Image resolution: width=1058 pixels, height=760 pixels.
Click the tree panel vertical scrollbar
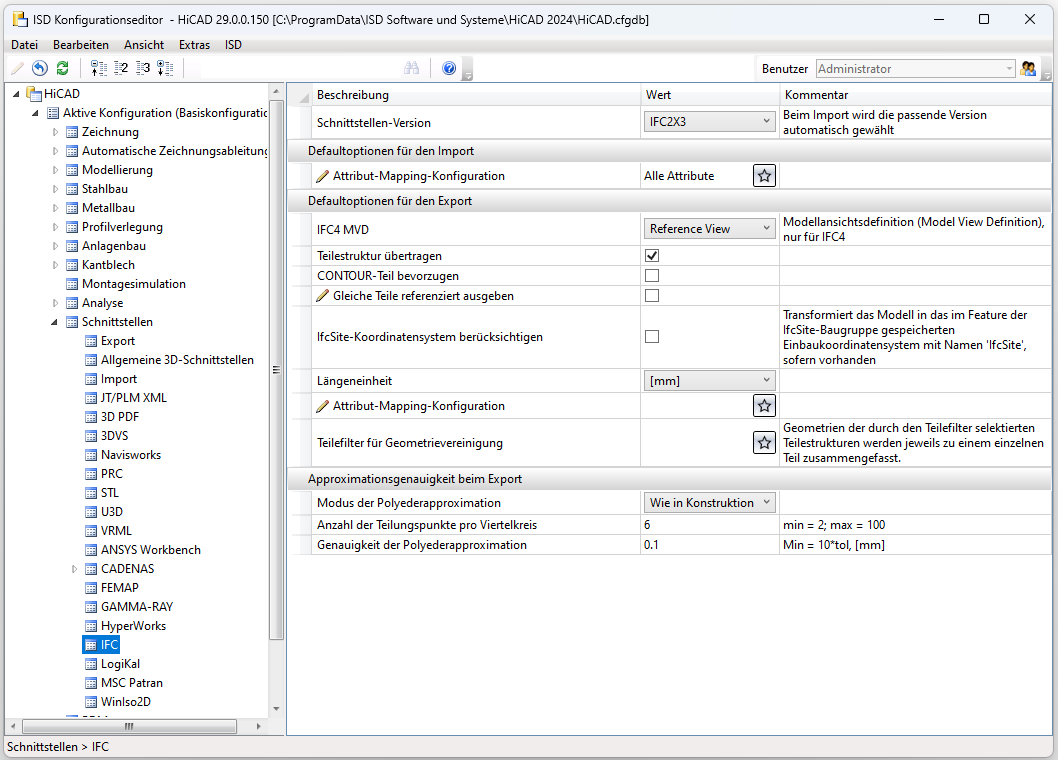pyautogui.click(x=276, y=369)
